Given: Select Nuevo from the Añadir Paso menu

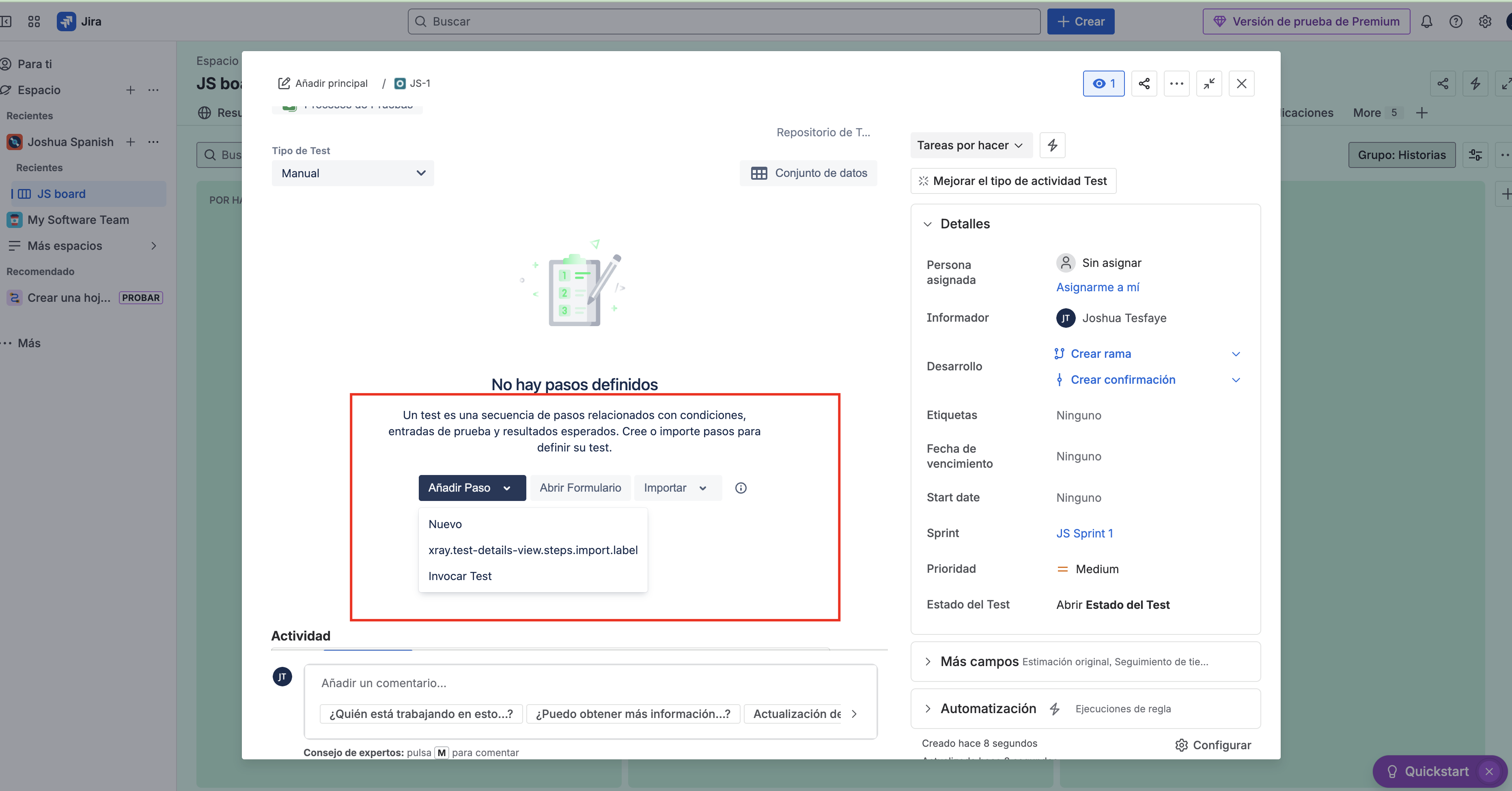Looking at the screenshot, I should [445, 524].
